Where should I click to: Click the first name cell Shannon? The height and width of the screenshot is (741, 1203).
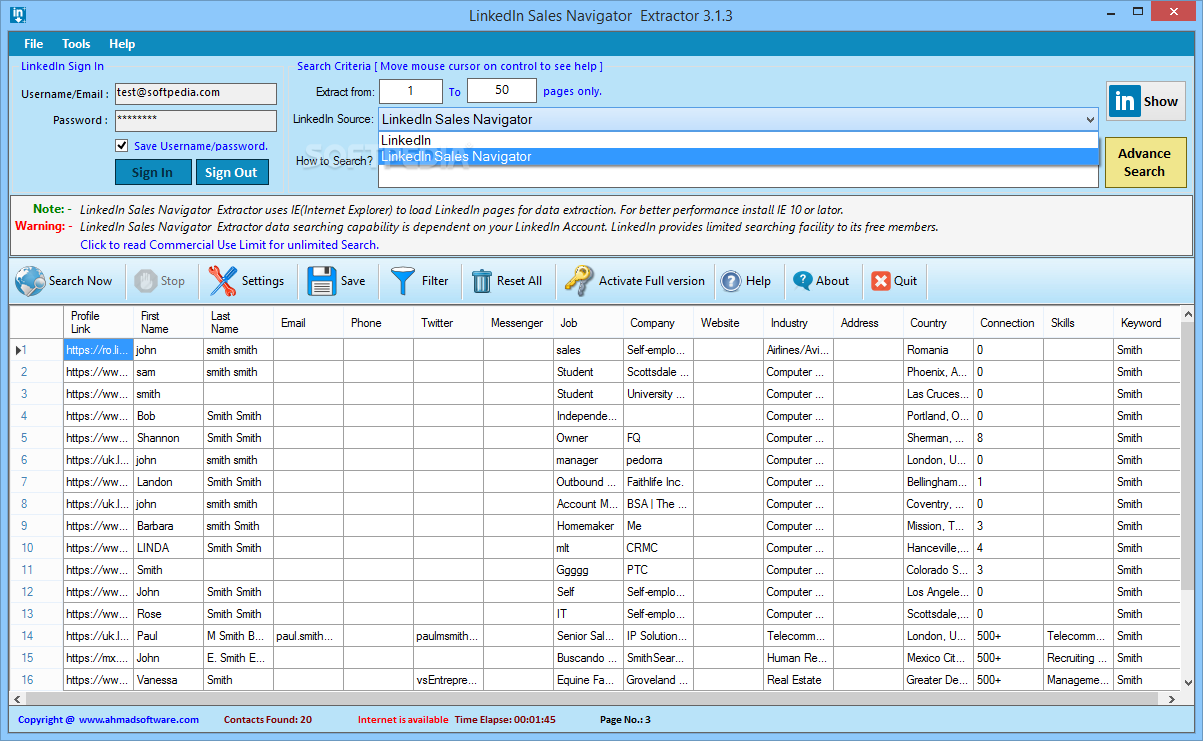168,438
